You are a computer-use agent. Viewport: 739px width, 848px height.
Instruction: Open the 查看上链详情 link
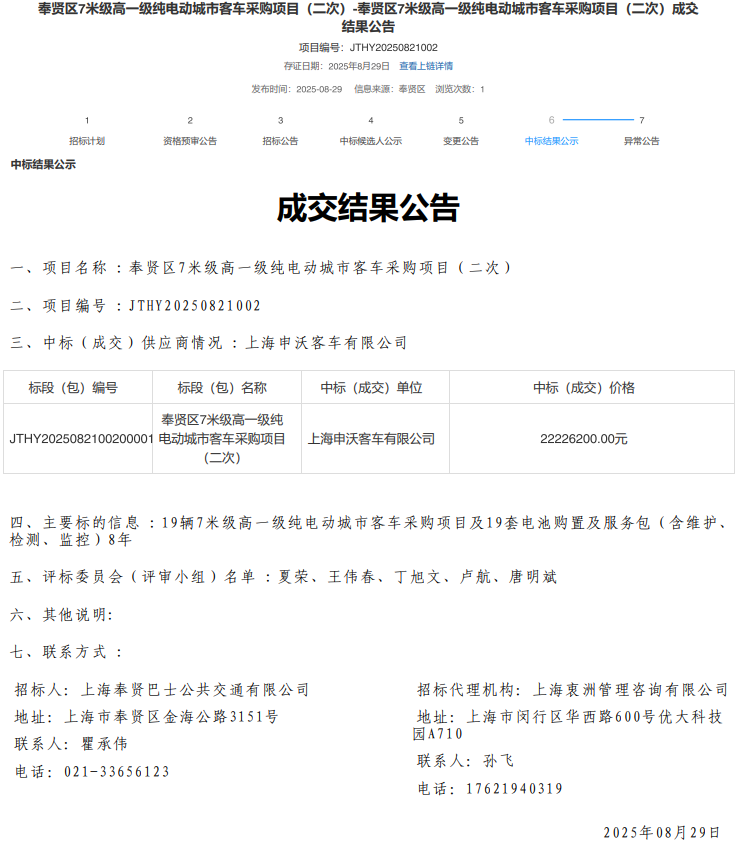(x=426, y=66)
